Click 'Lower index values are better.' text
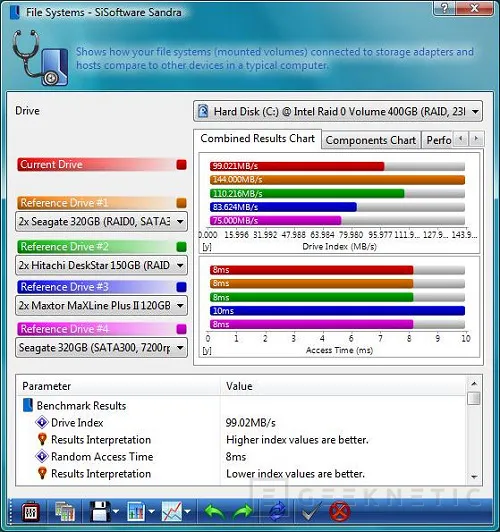The image size is (500, 532). coord(295,474)
